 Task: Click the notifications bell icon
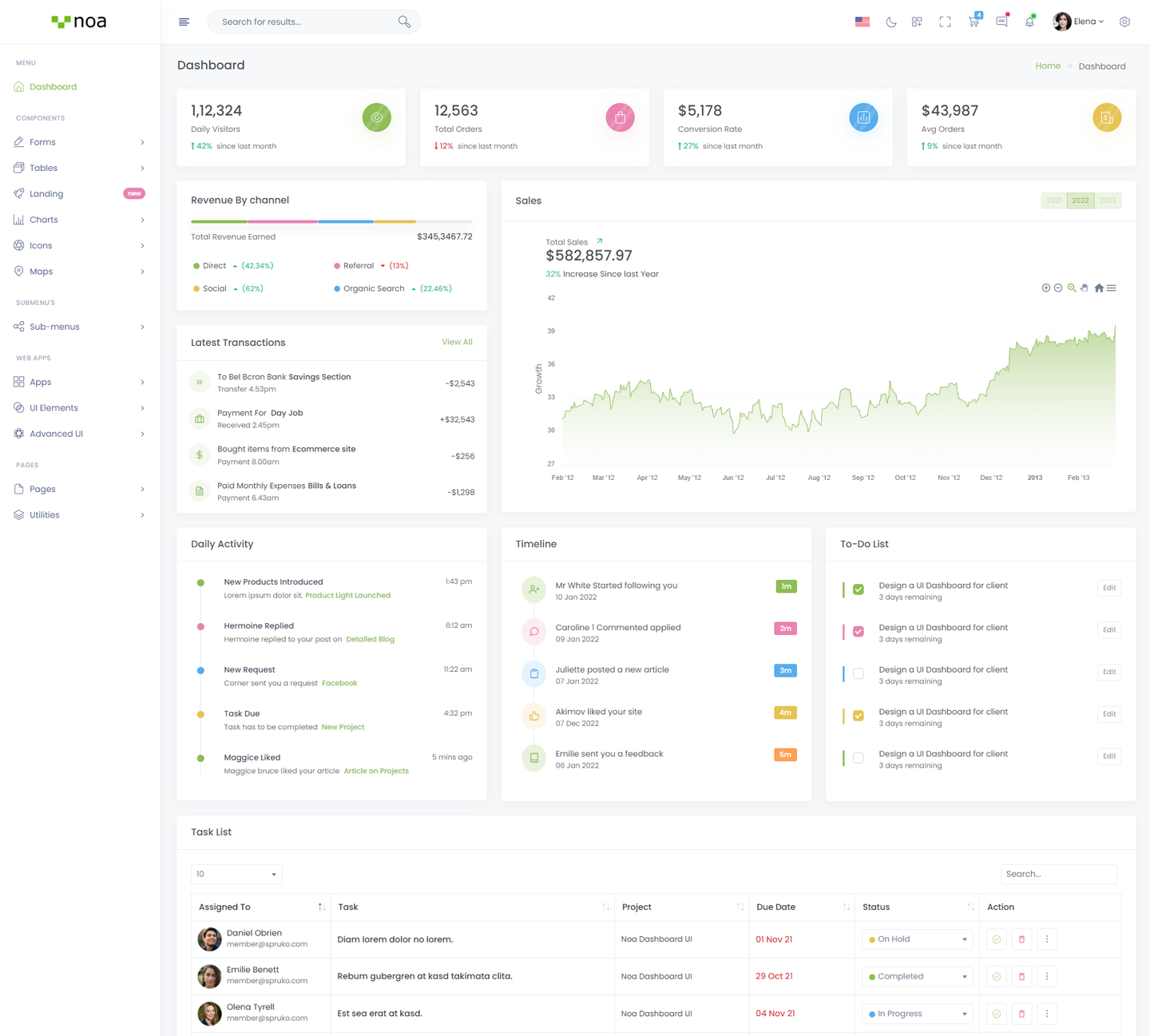pyautogui.click(x=1029, y=22)
